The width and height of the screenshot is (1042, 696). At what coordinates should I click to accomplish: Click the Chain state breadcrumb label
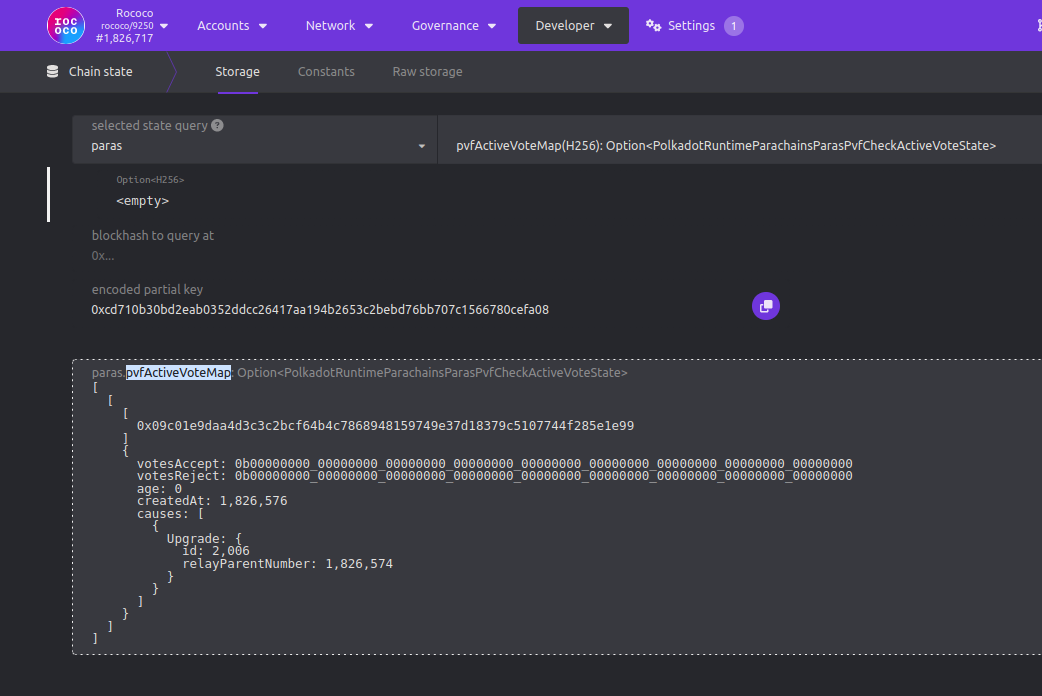click(100, 71)
